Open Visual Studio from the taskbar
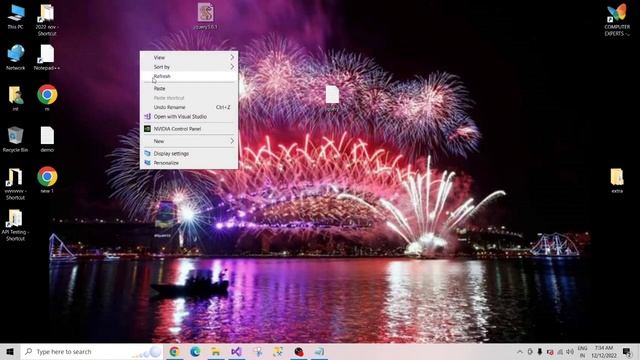Screen dimensions: 640x360 pyautogui.click(x=236, y=351)
